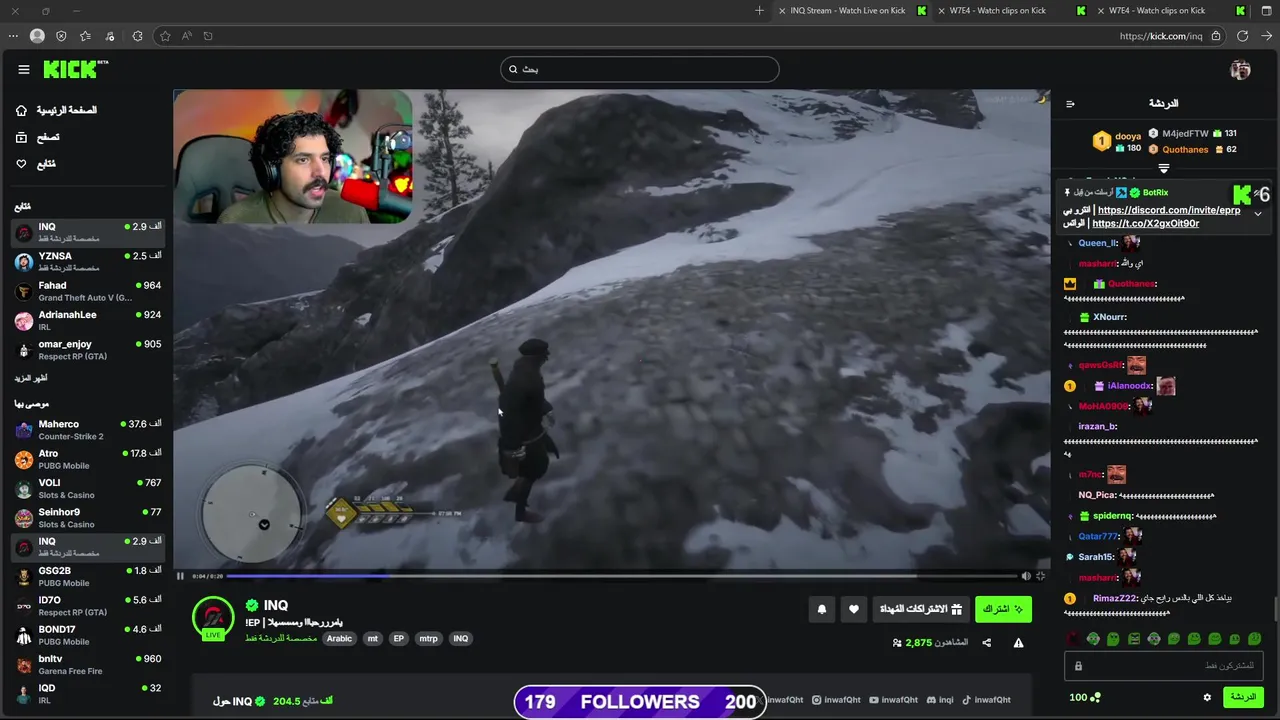Report the stream via warning triangle
Viewport: 1280px width, 720px height.
point(1018,643)
